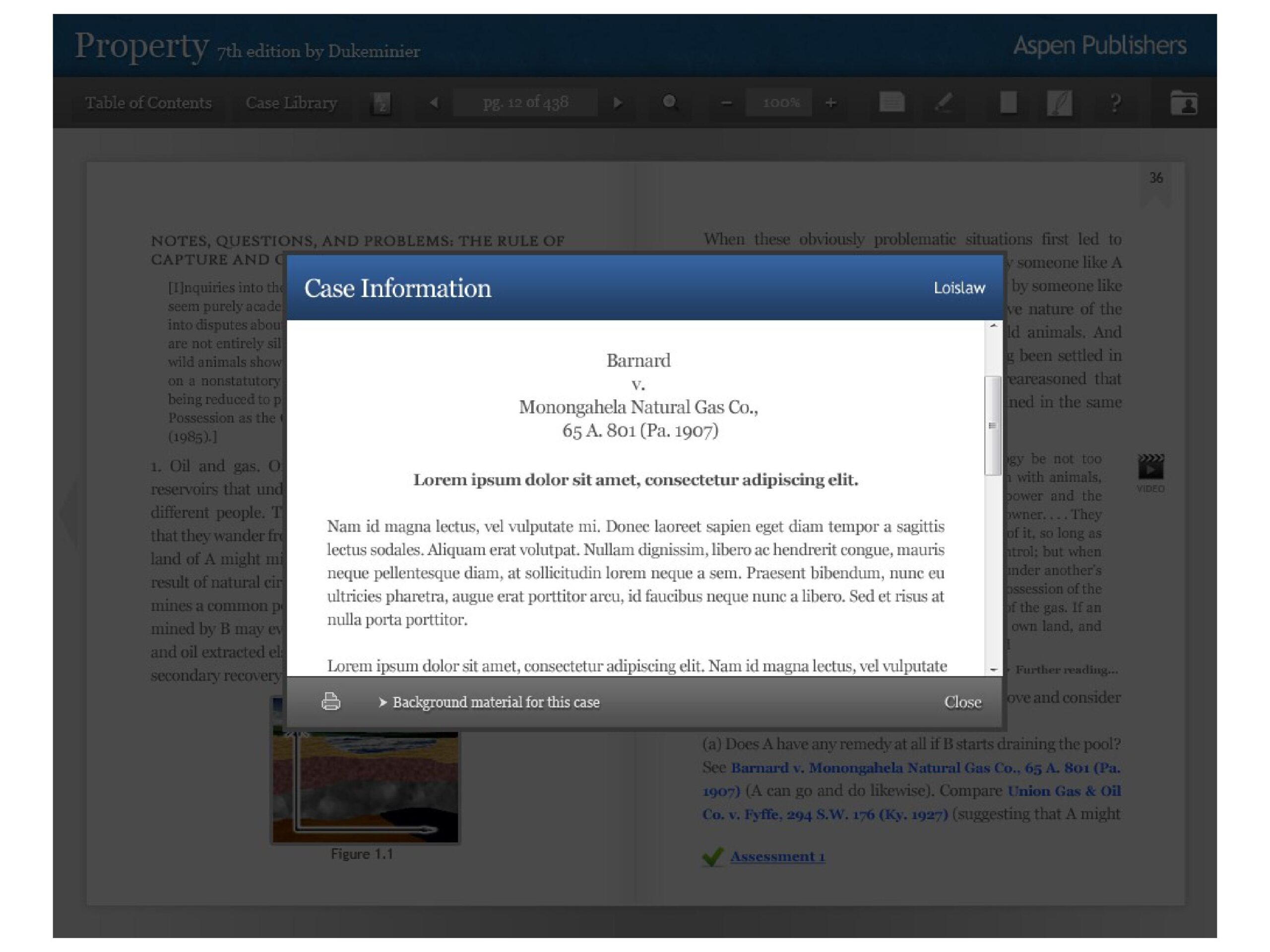Click the Case Information dialog title
Screen dimensions: 1270x952
point(397,288)
